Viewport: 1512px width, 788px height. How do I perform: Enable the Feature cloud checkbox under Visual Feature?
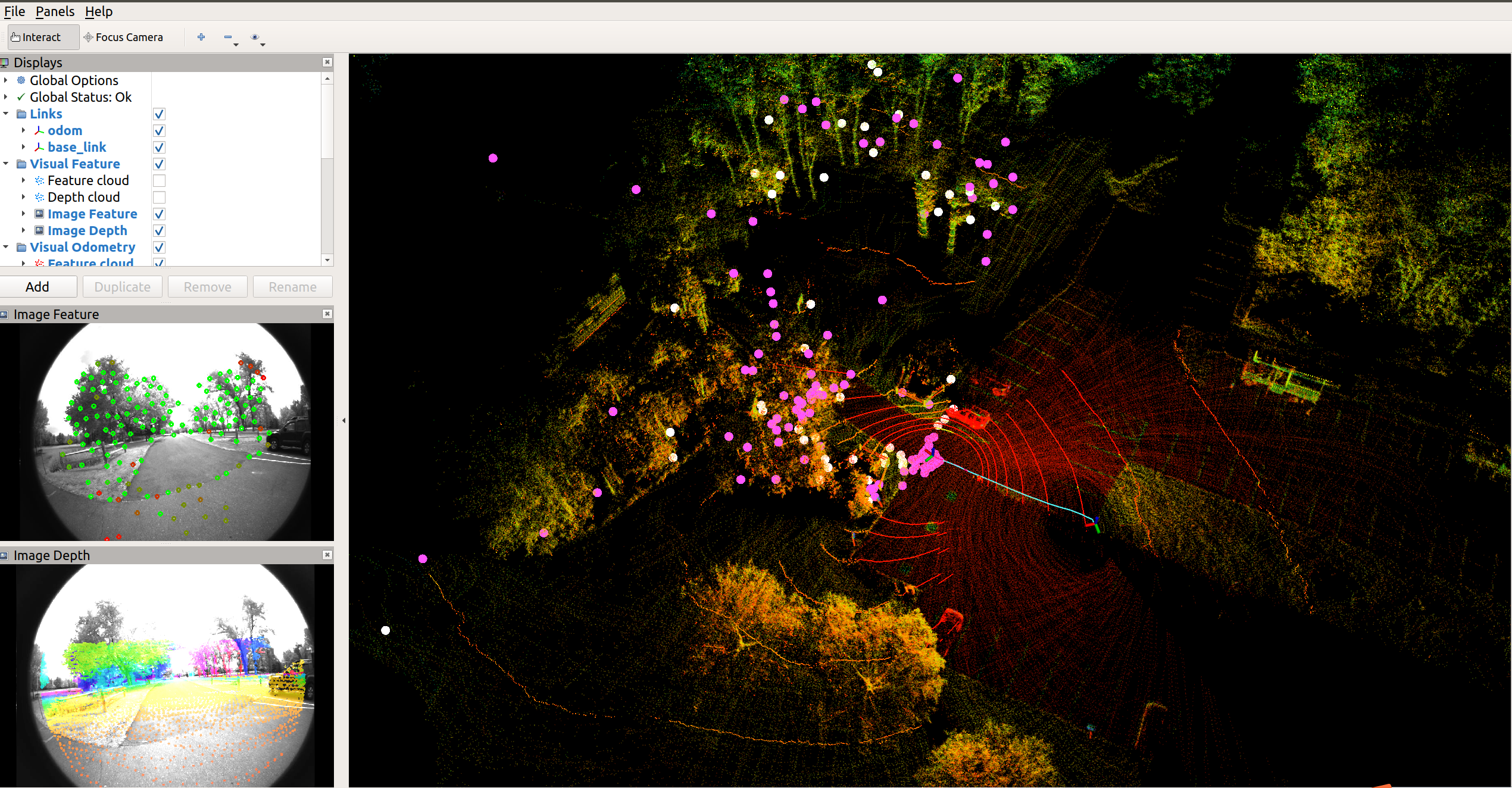click(x=159, y=180)
